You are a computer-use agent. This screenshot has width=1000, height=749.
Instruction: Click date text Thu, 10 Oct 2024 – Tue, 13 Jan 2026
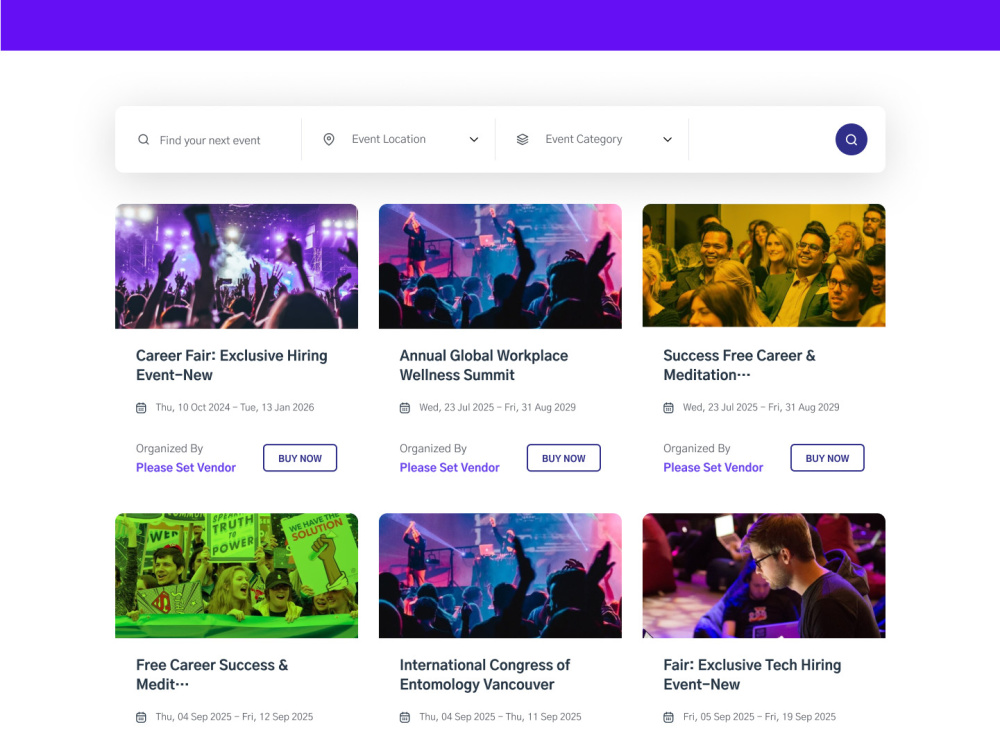coord(235,407)
